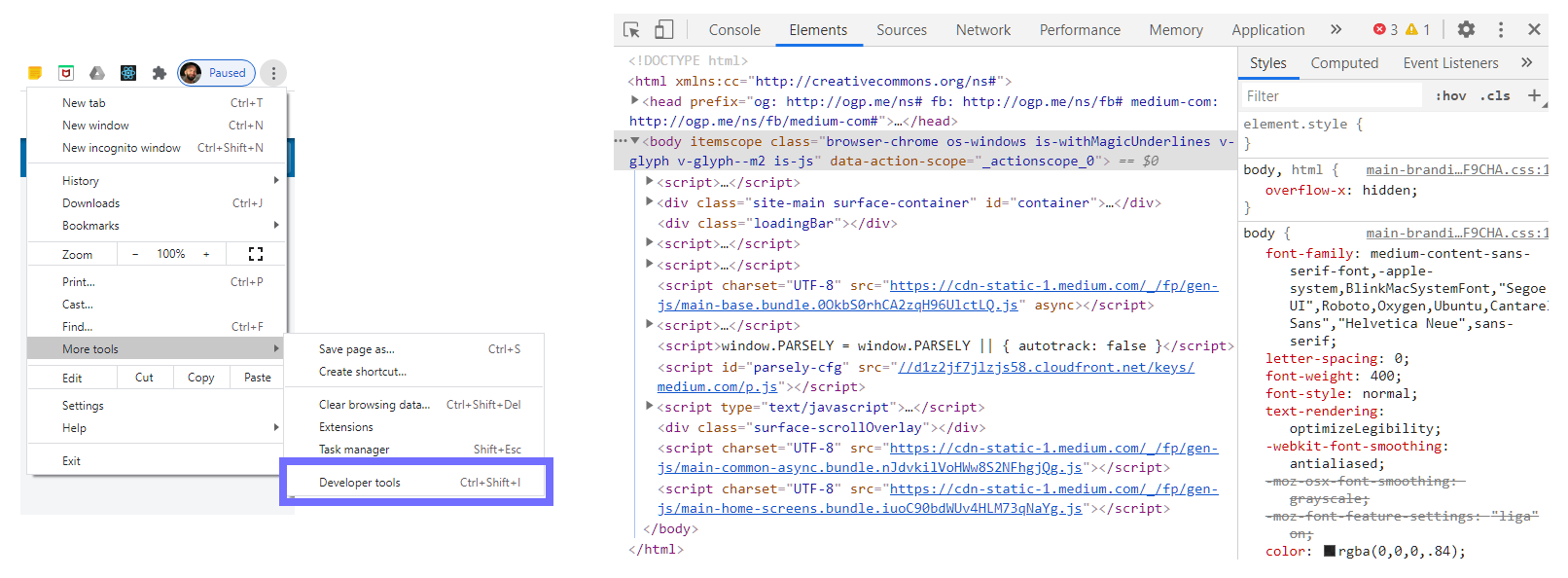
Task: Select New window menu entry
Action: [157, 126]
